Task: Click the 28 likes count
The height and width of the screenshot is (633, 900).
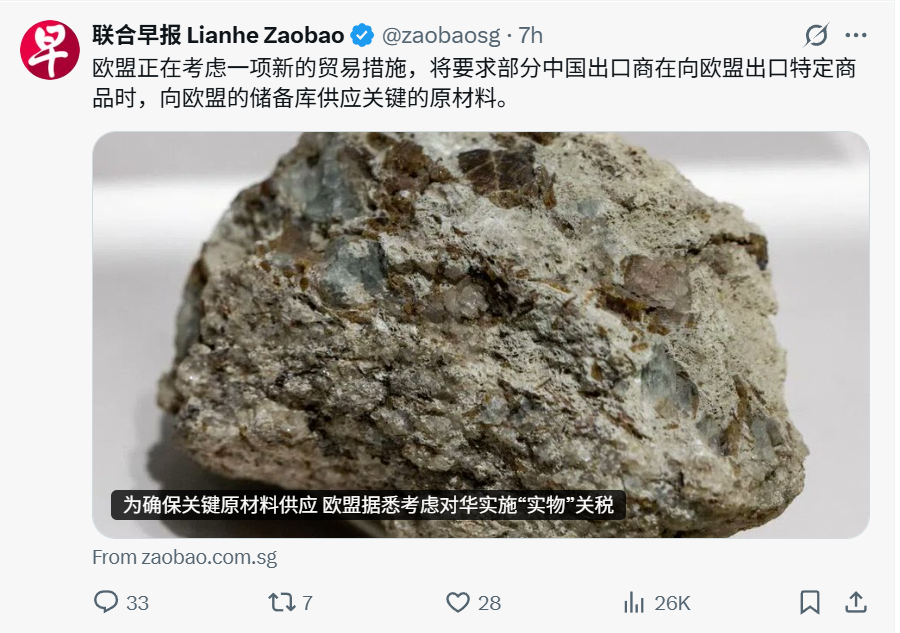Action: (489, 603)
